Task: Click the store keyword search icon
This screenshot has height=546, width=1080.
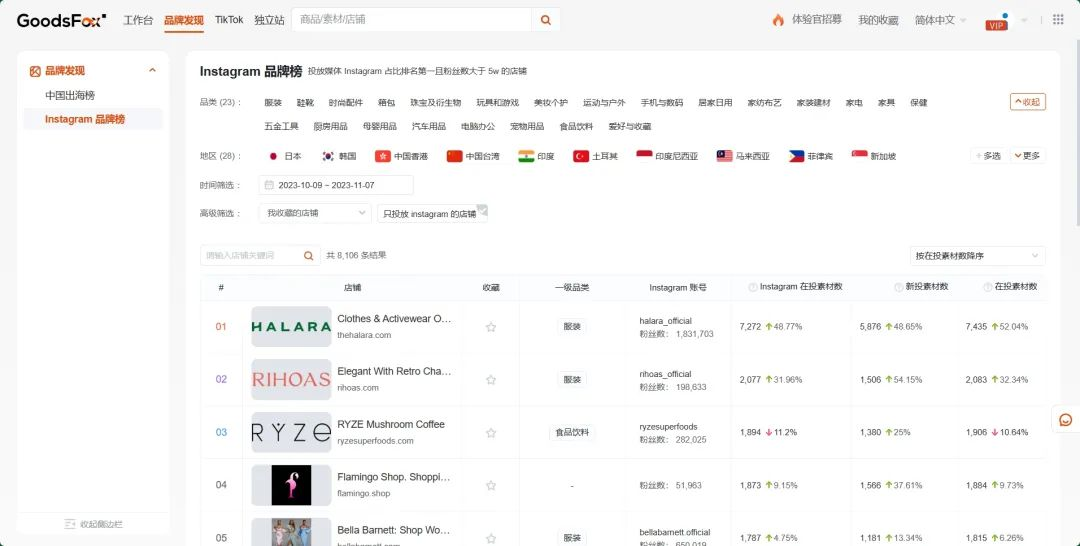Action: point(309,256)
